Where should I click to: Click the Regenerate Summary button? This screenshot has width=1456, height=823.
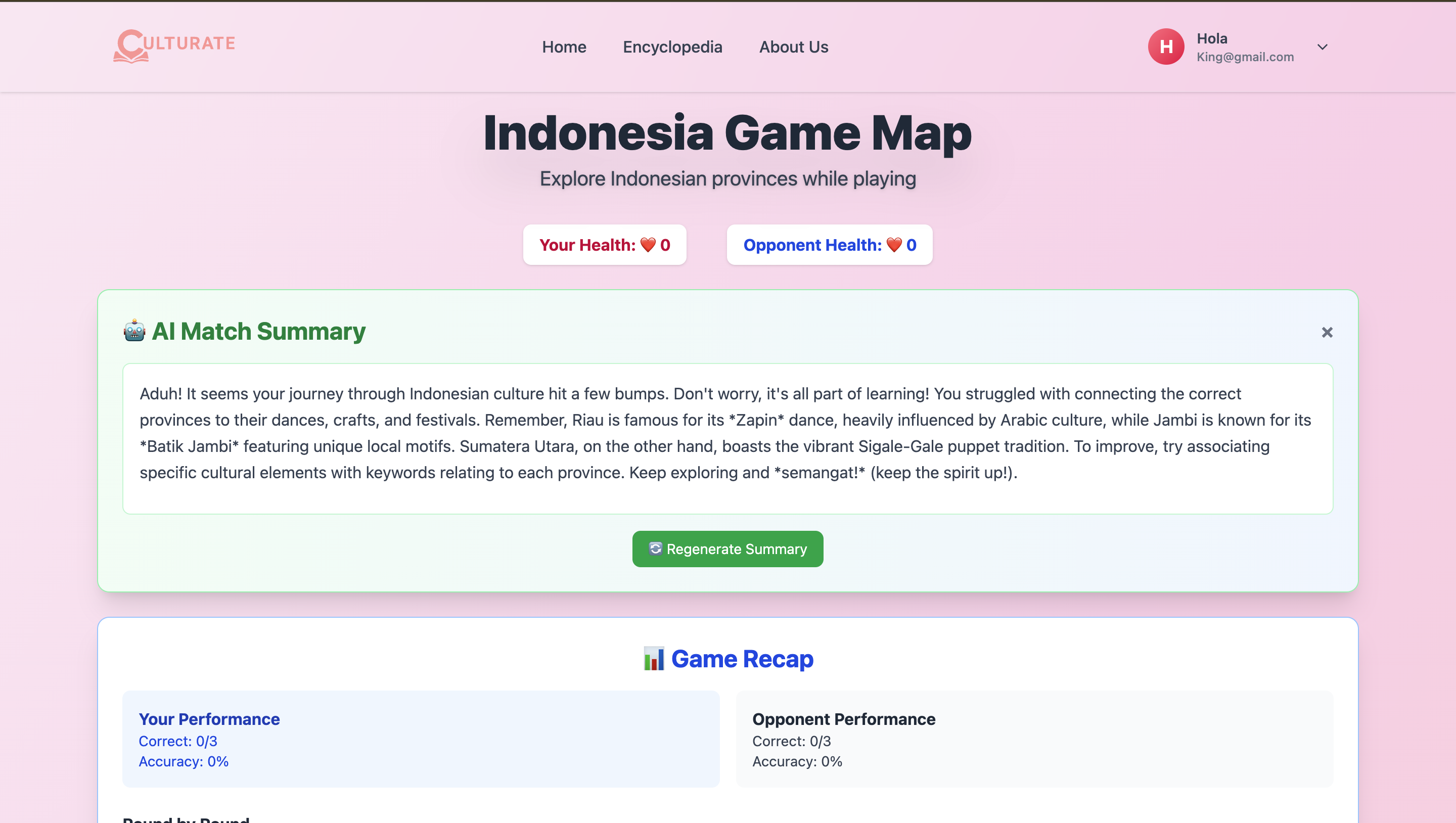coord(727,549)
